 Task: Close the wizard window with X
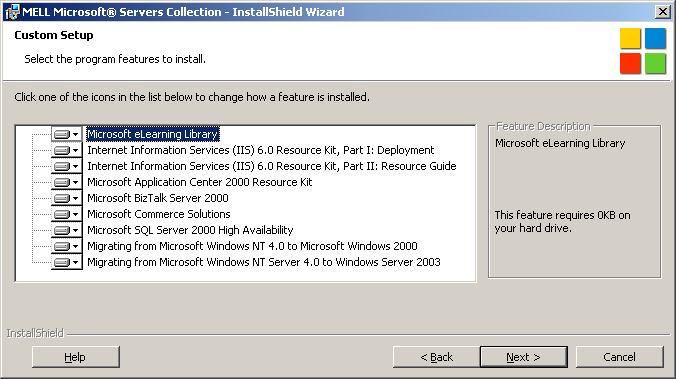[x=662, y=12]
